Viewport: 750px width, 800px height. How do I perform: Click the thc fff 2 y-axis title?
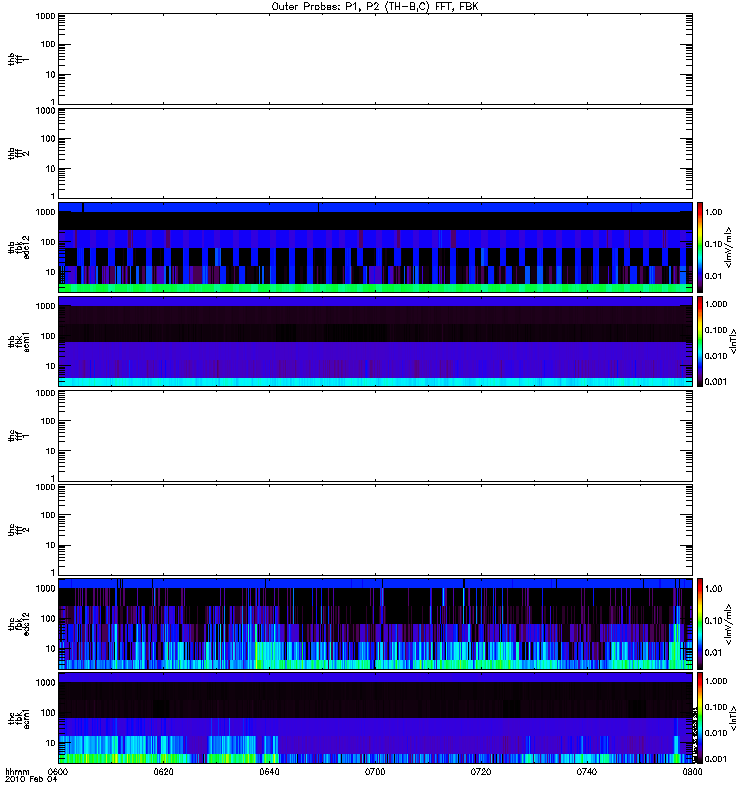(x=19, y=530)
